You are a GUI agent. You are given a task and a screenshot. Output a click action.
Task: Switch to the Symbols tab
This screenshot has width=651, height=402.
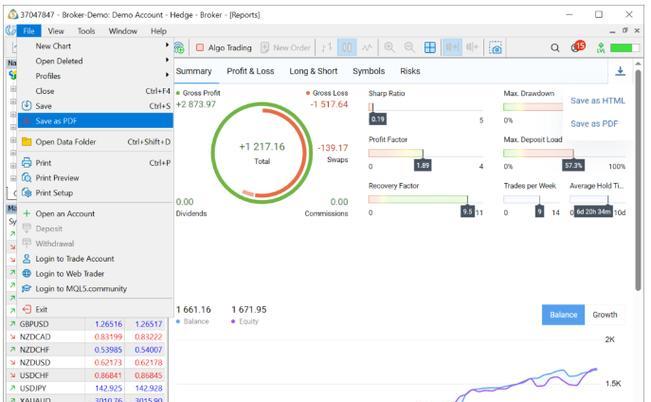(x=369, y=71)
